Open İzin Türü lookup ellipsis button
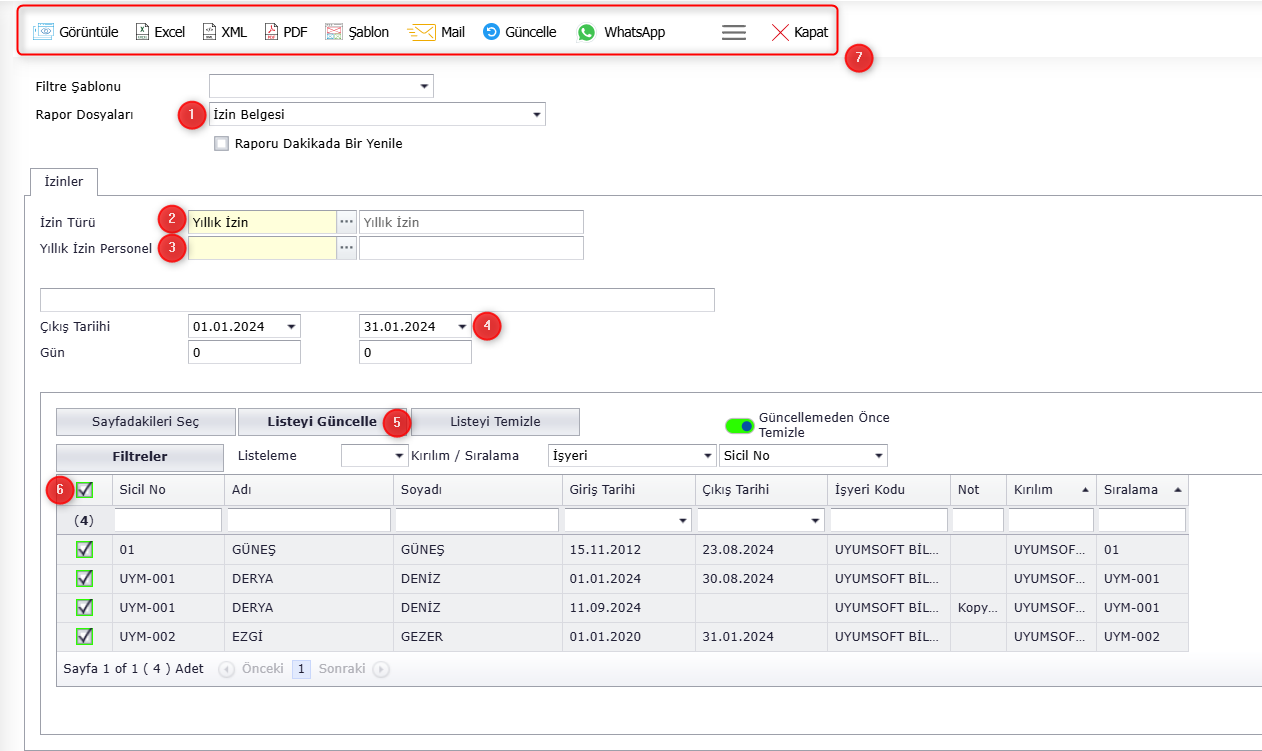 pyautogui.click(x=347, y=222)
